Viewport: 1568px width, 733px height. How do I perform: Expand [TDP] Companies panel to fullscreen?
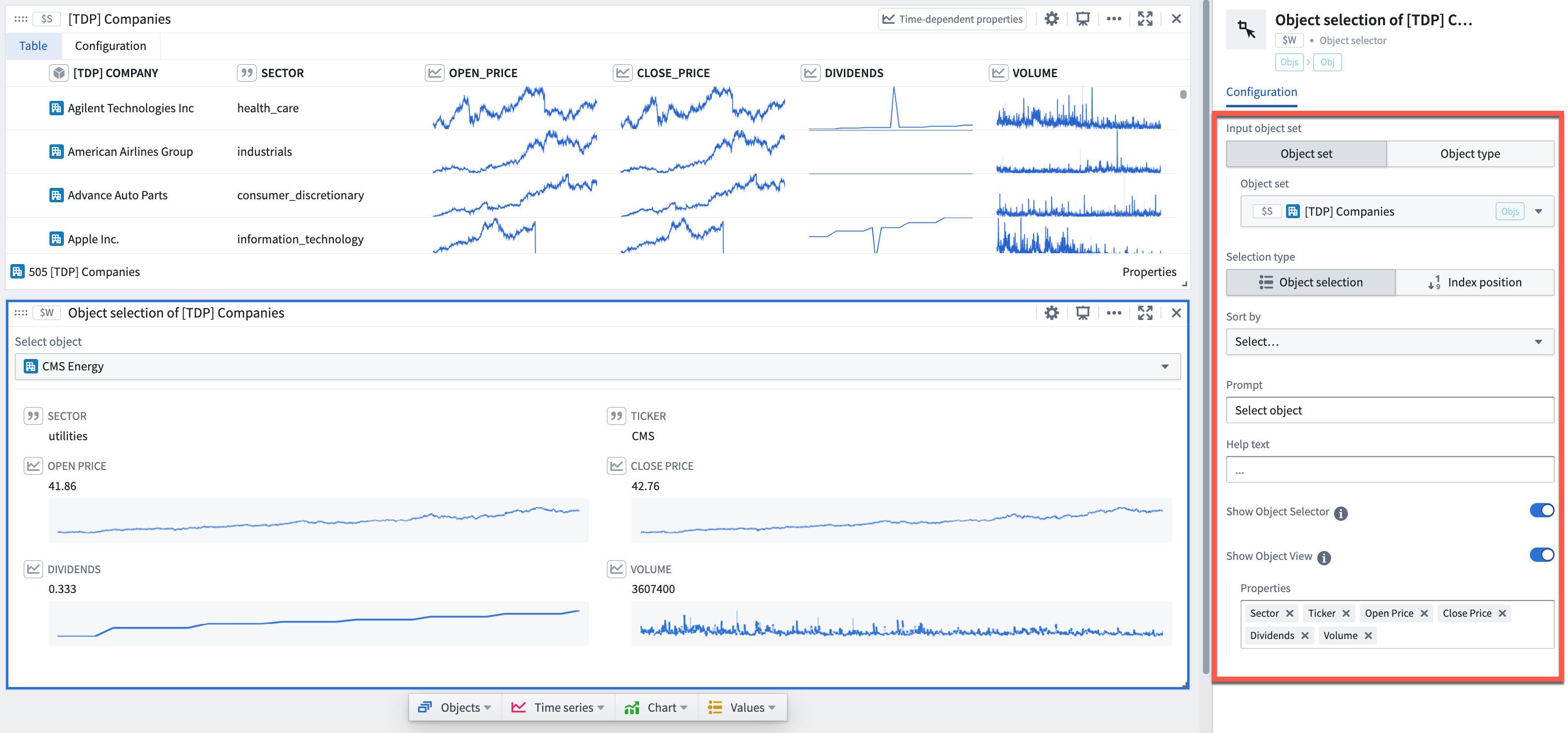(x=1145, y=19)
